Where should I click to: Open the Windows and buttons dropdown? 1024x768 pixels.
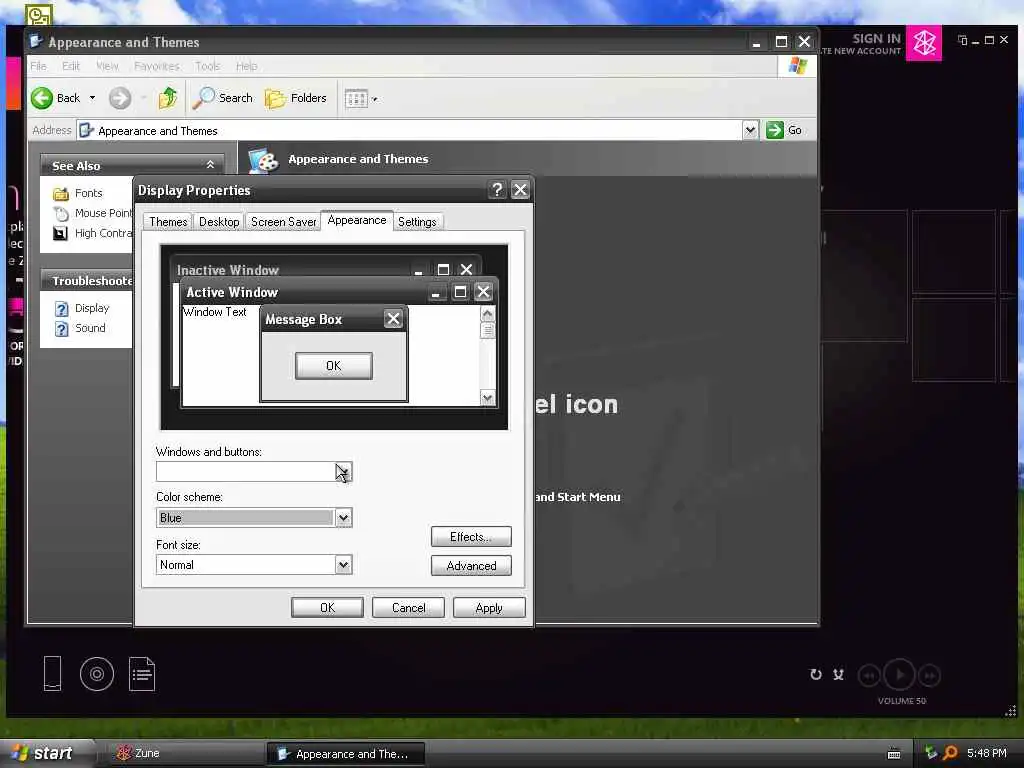[344, 472]
